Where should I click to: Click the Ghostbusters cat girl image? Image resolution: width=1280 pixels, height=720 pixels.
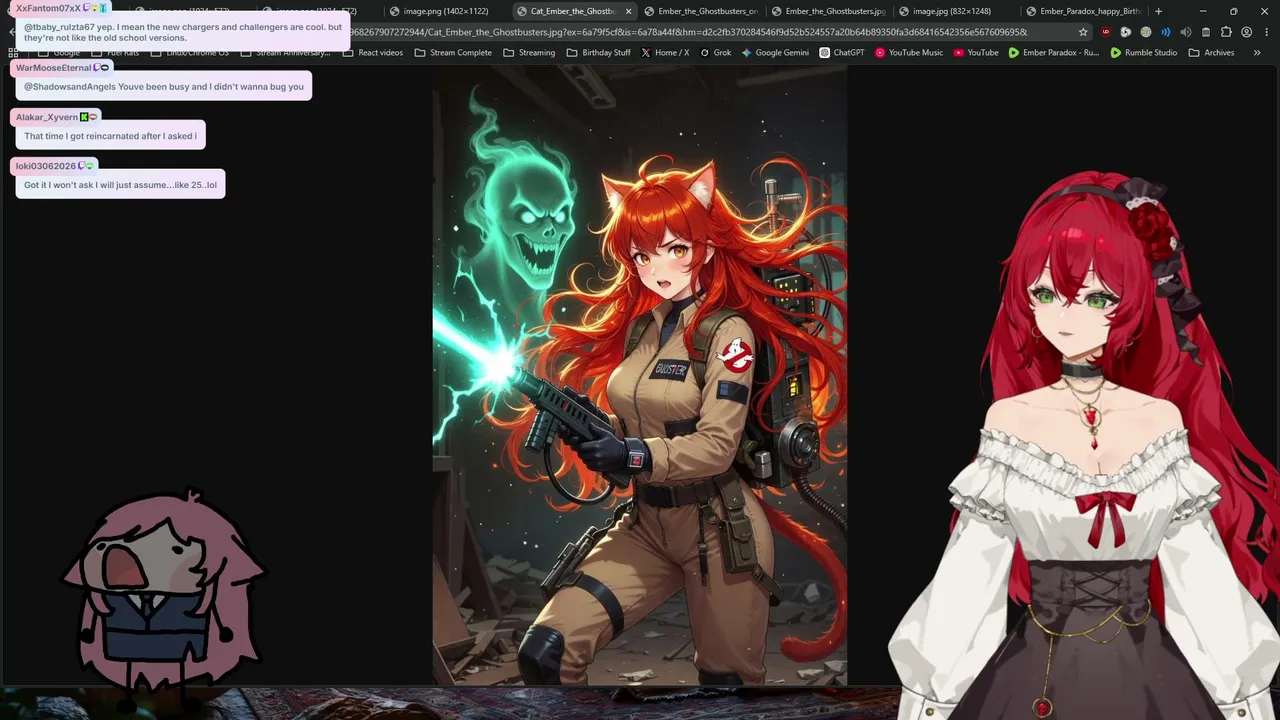pos(640,375)
